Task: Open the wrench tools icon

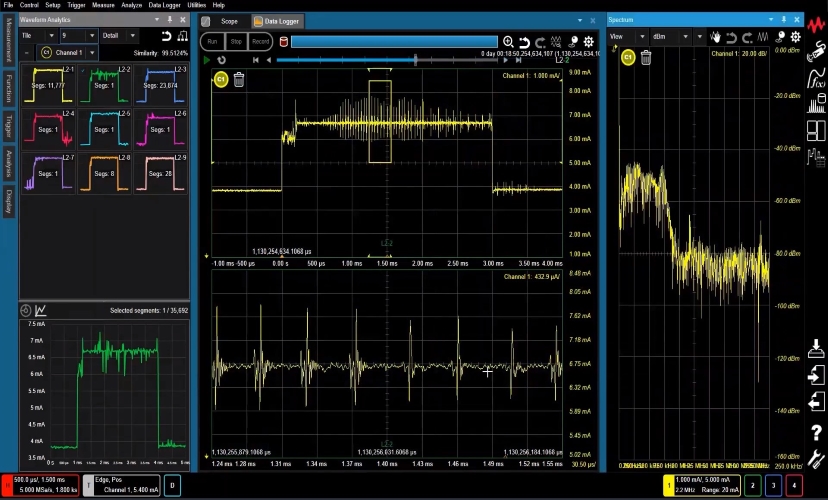Action: tap(816, 458)
